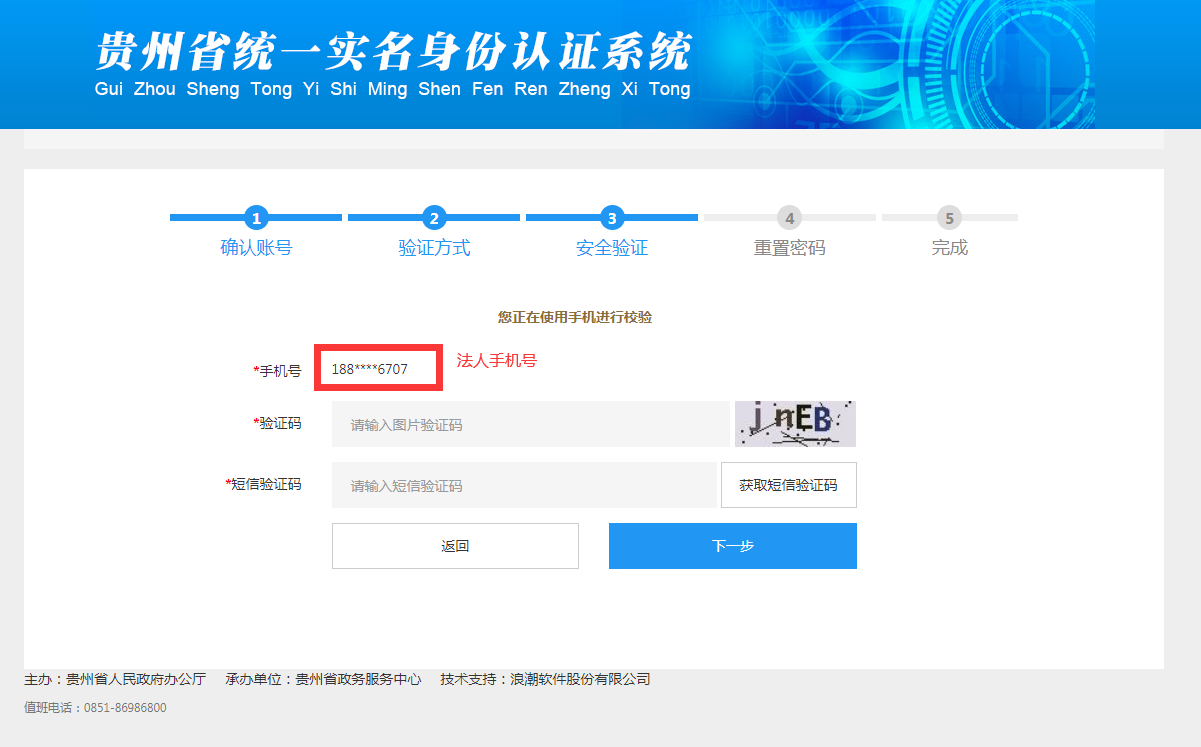Click the step 3 circle icon
The width and height of the screenshot is (1201, 747).
[x=612, y=218]
